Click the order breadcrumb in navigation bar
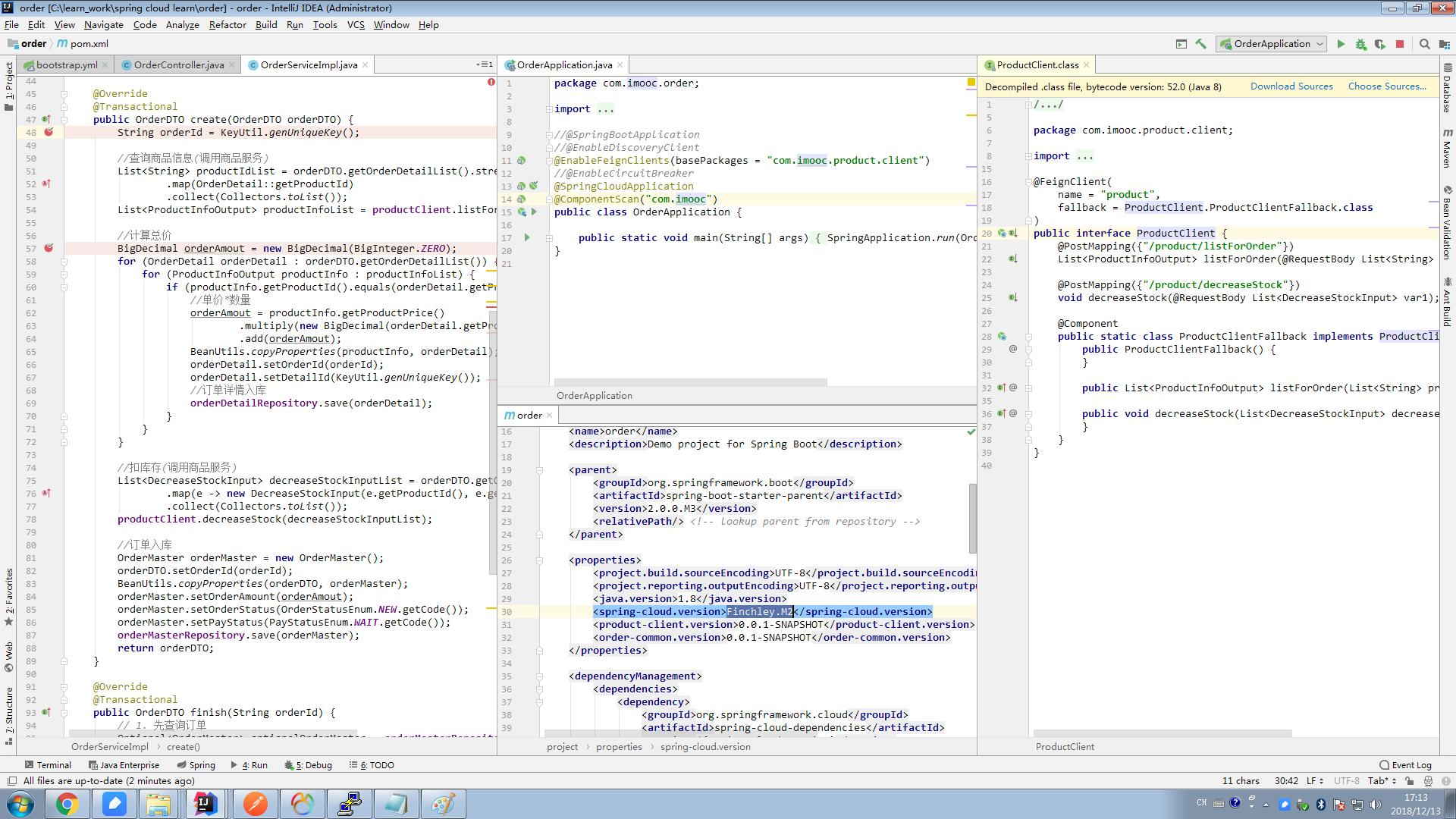Viewport: 1456px width, 819px height. coord(27,44)
